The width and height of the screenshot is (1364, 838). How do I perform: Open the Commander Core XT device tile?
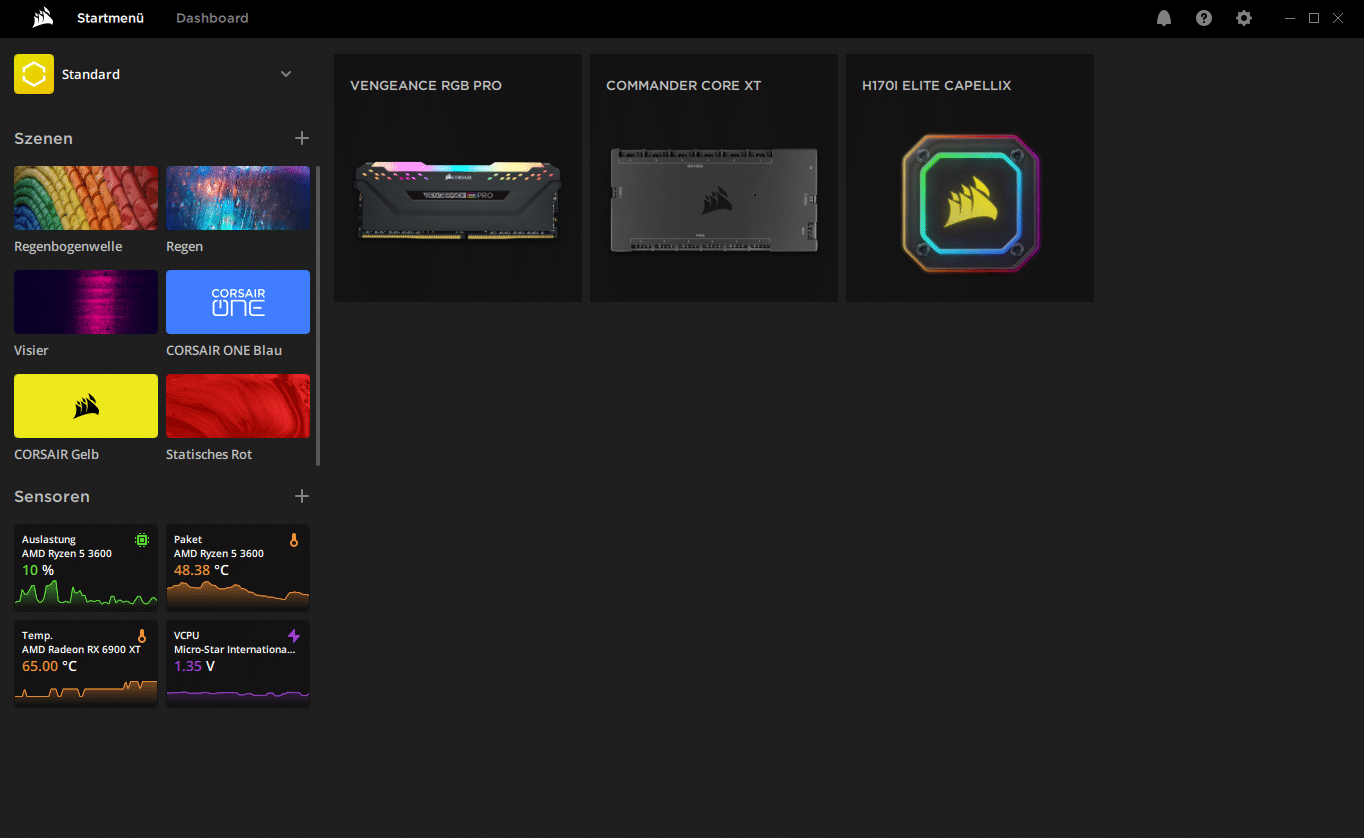point(714,178)
